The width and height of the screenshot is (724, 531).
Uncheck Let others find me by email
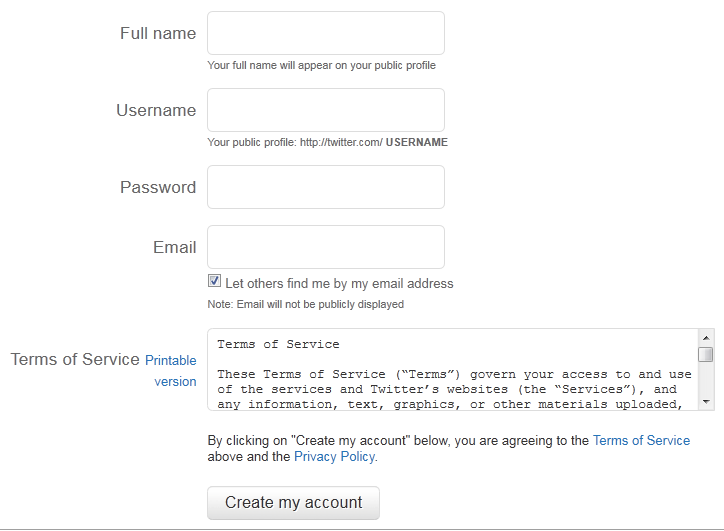pos(214,282)
